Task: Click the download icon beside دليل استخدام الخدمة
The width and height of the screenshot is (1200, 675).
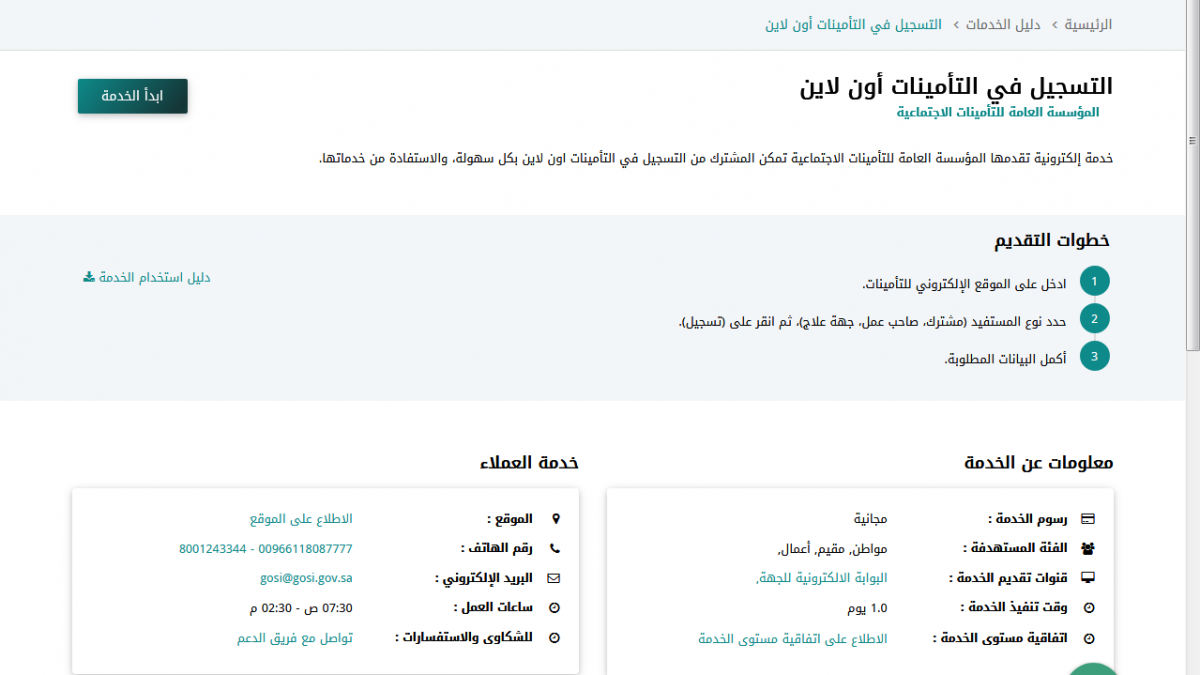Action: click(x=88, y=277)
